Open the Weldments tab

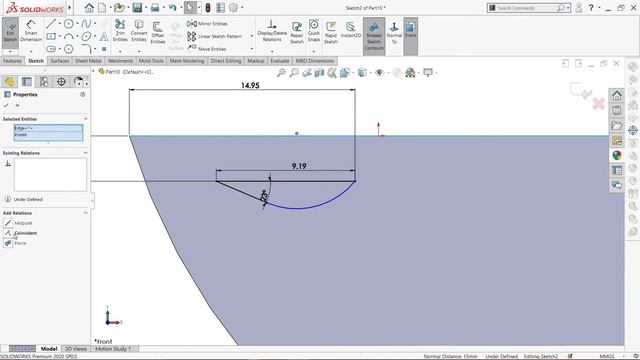(120, 61)
